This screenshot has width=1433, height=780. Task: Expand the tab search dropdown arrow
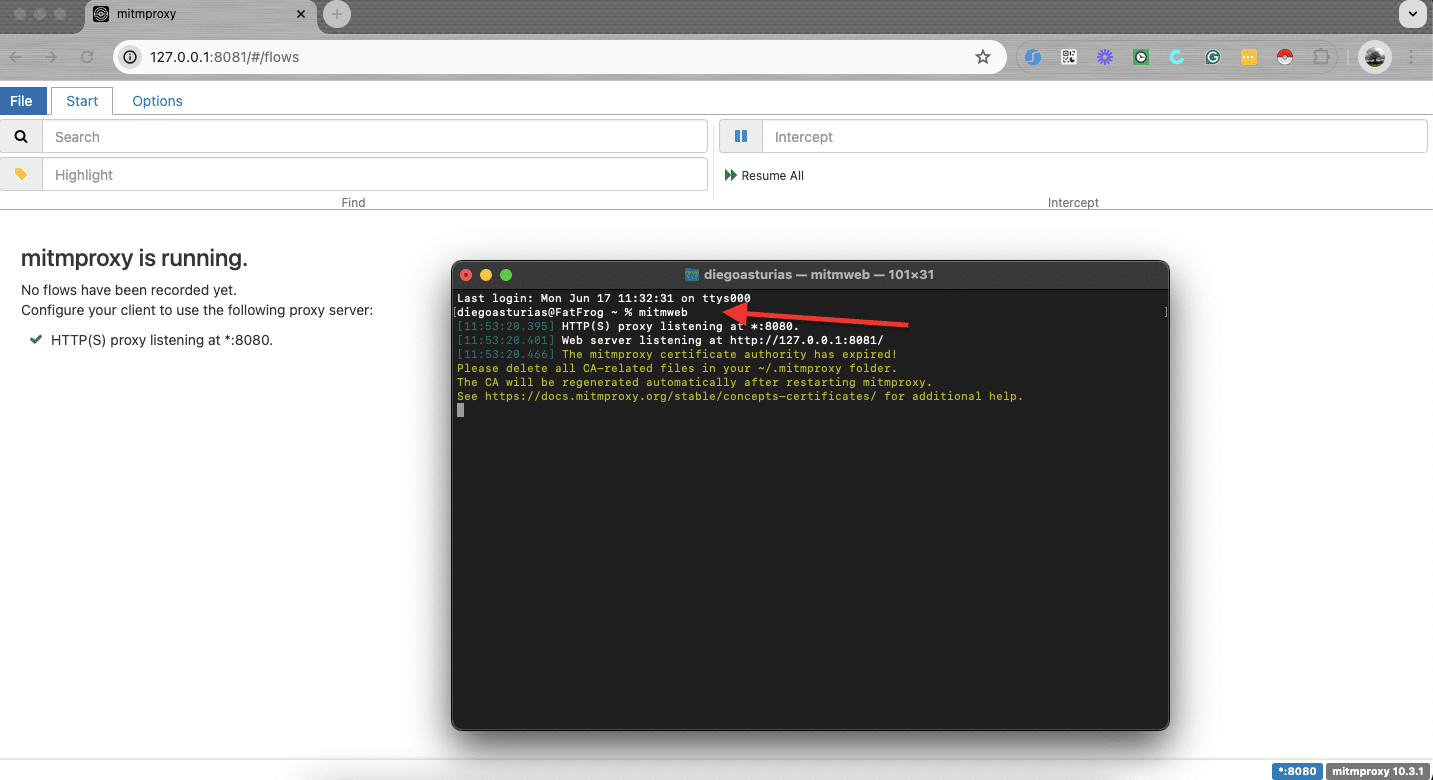1412,14
